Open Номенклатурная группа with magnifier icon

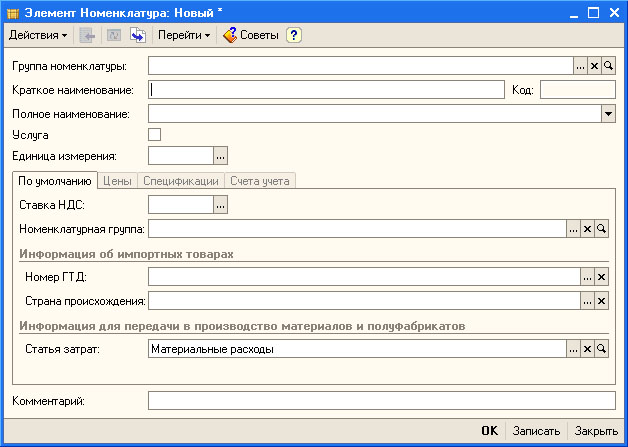tap(601, 229)
